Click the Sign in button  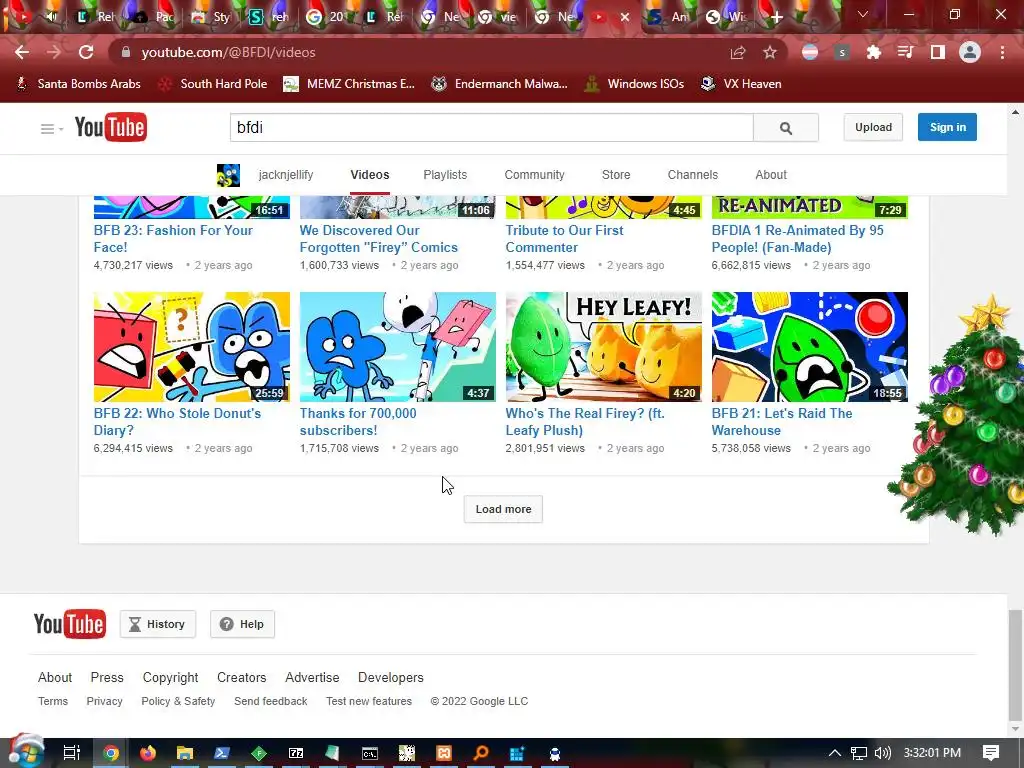(947, 127)
